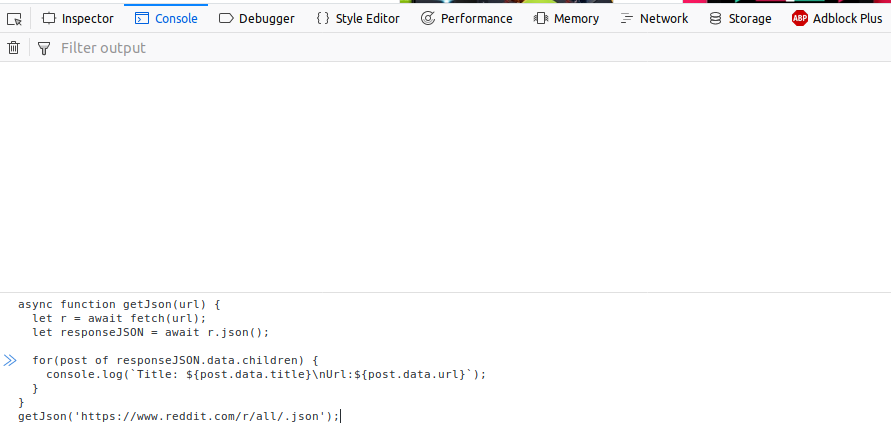Switch to the Console tab

pos(166,19)
